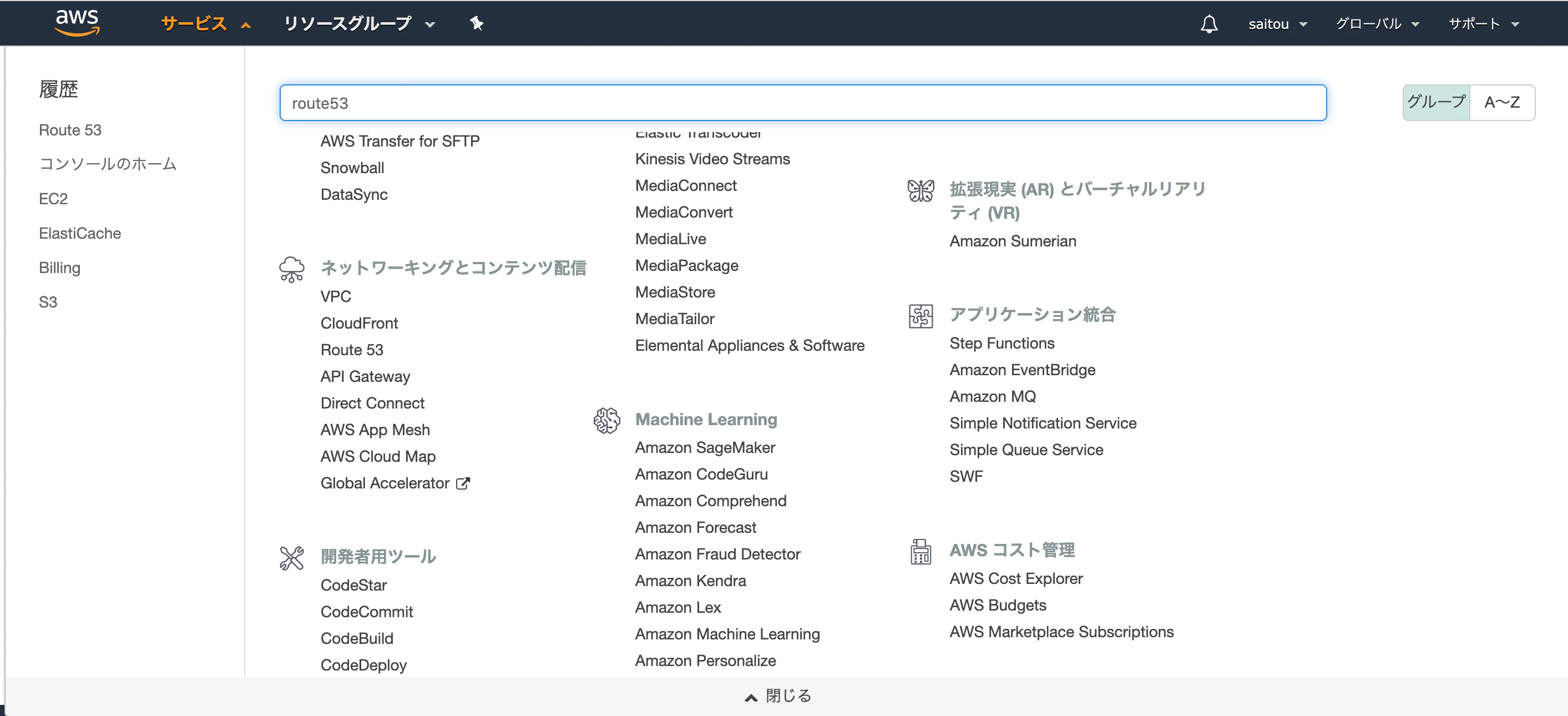Open the saitou account dropdown
This screenshot has height=716, width=1568.
(x=1278, y=24)
